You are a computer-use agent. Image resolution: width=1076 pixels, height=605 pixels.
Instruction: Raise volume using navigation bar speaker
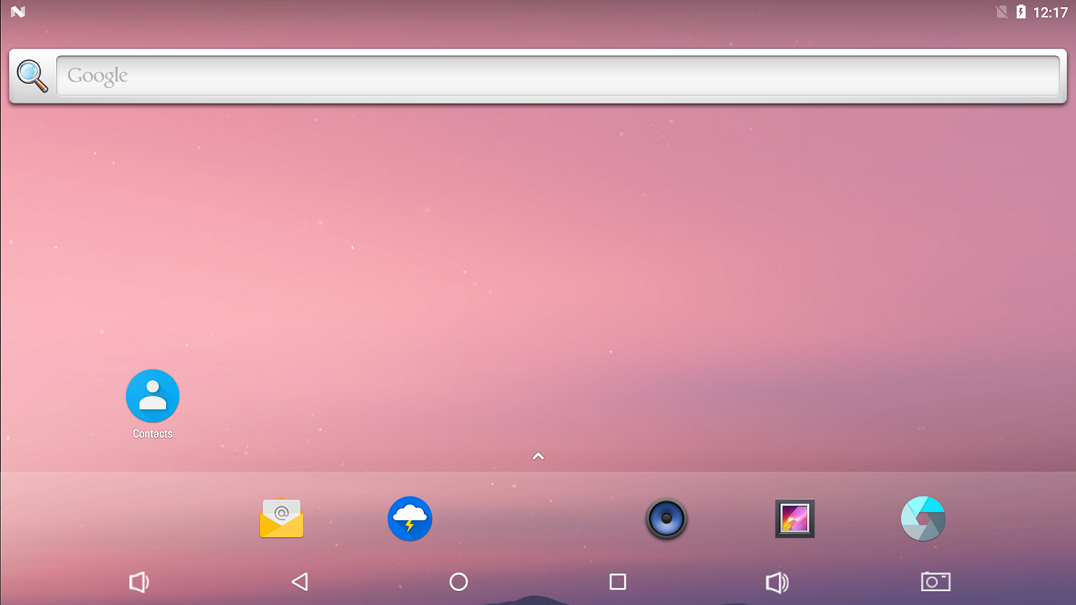777,582
